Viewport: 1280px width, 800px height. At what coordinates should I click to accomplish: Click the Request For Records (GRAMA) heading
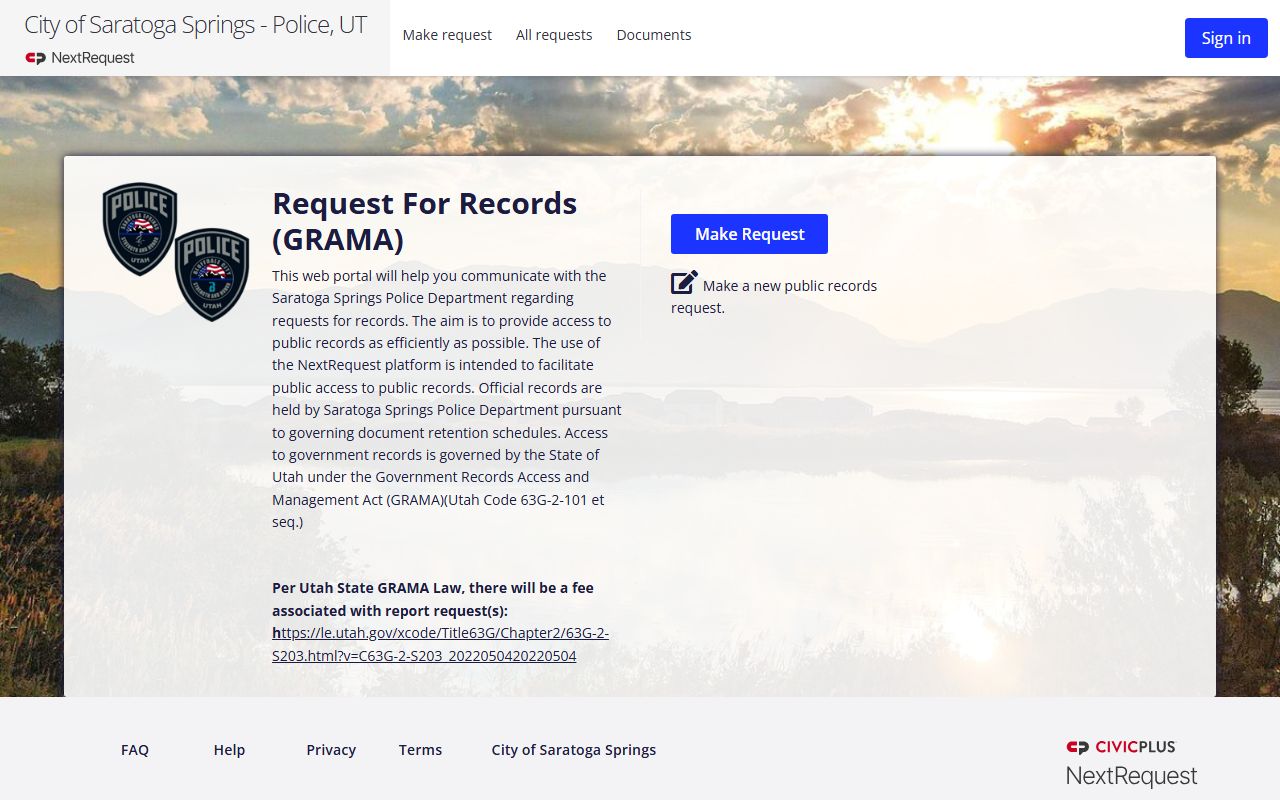point(425,221)
